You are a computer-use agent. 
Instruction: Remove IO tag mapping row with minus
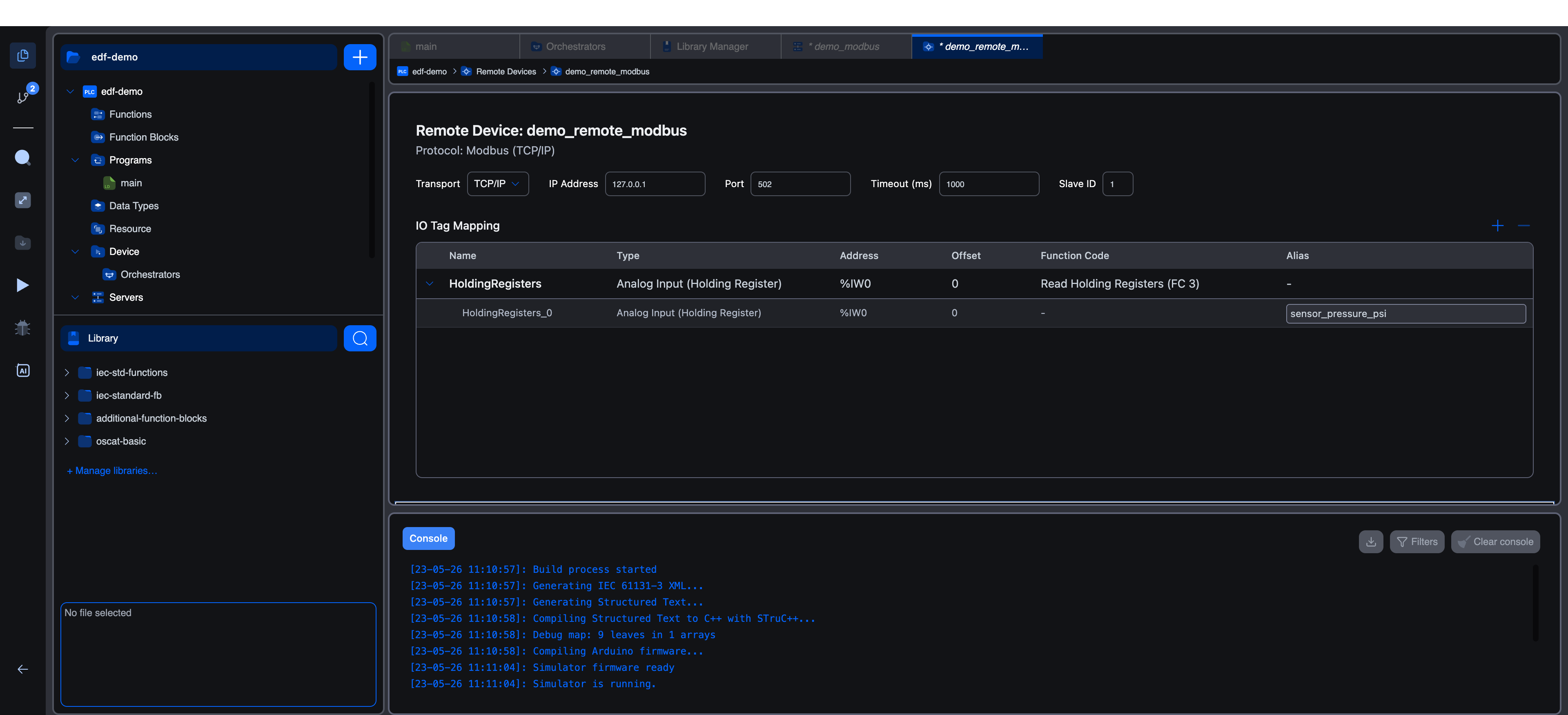[x=1524, y=226]
